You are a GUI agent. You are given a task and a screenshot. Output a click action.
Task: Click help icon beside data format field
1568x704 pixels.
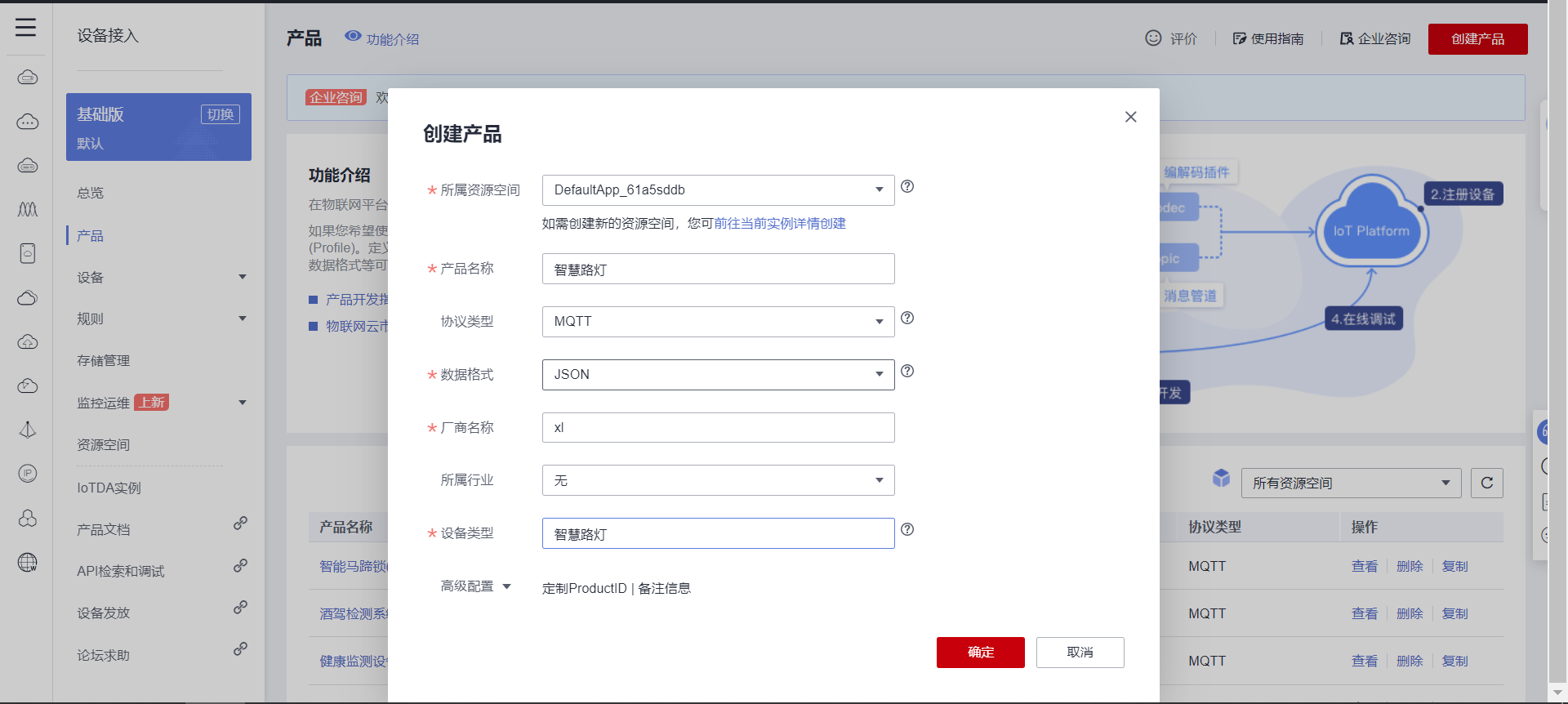(907, 372)
